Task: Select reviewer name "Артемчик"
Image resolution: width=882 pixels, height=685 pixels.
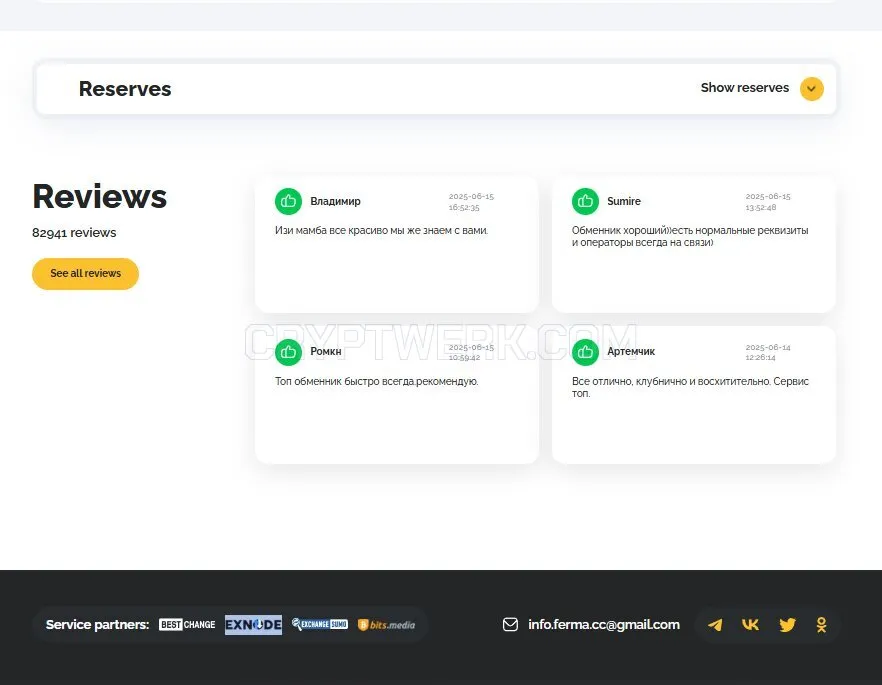Action: point(631,351)
